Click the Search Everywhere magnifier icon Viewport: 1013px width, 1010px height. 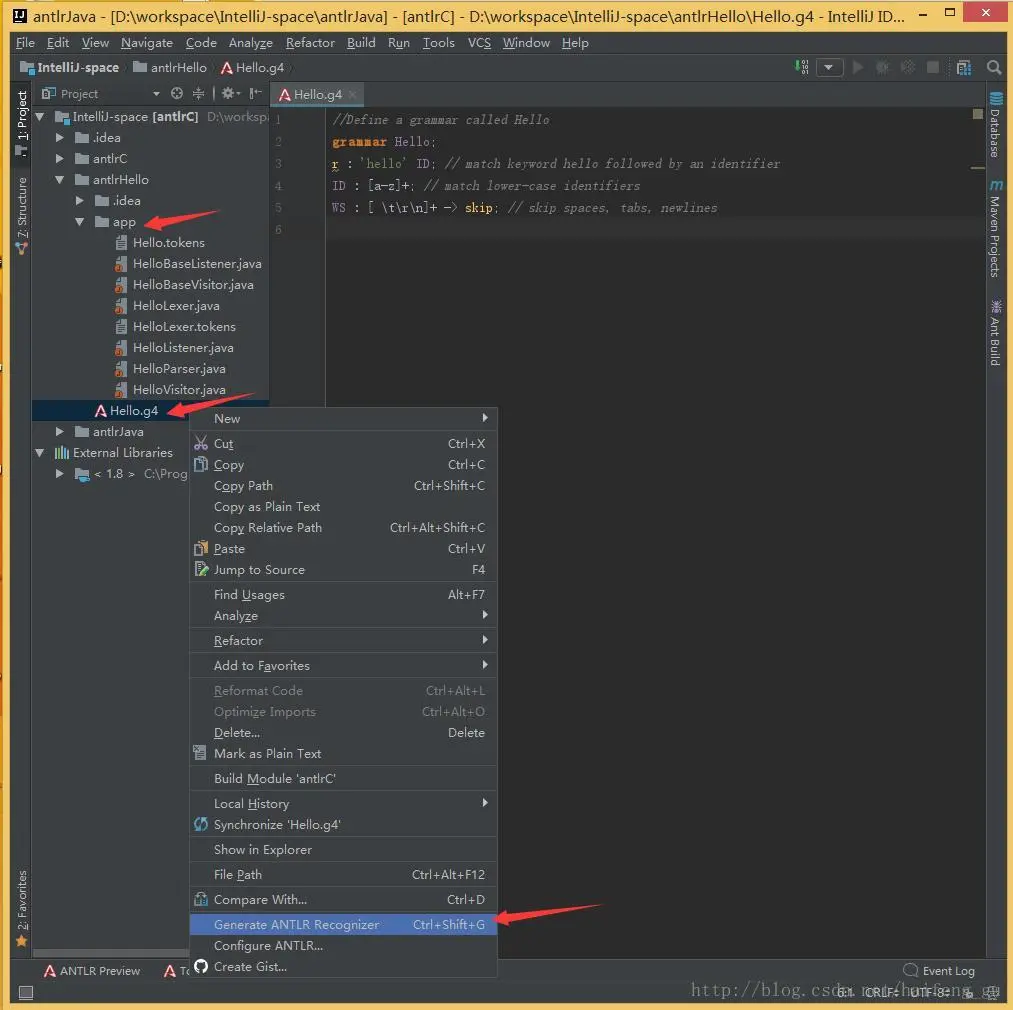coord(994,67)
